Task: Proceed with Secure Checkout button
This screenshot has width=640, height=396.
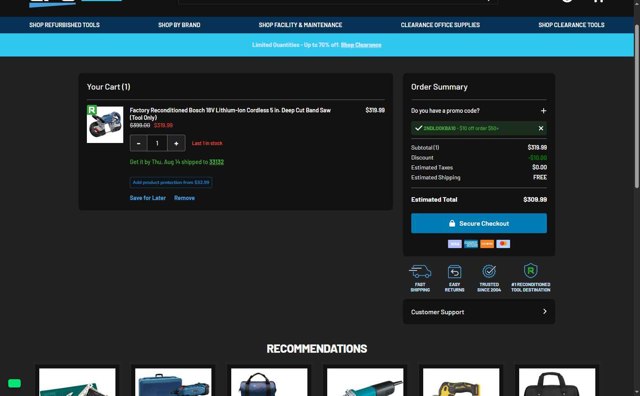Action: (x=479, y=223)
